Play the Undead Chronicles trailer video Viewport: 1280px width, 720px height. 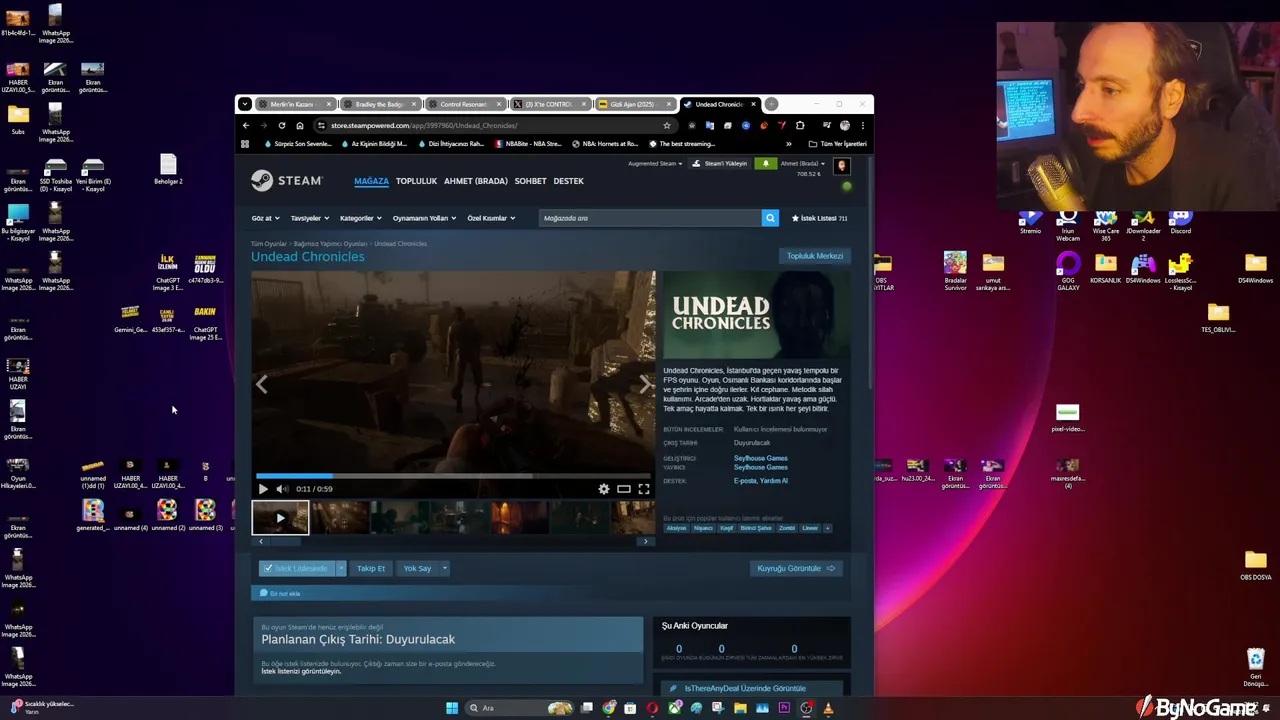(263, 489)
